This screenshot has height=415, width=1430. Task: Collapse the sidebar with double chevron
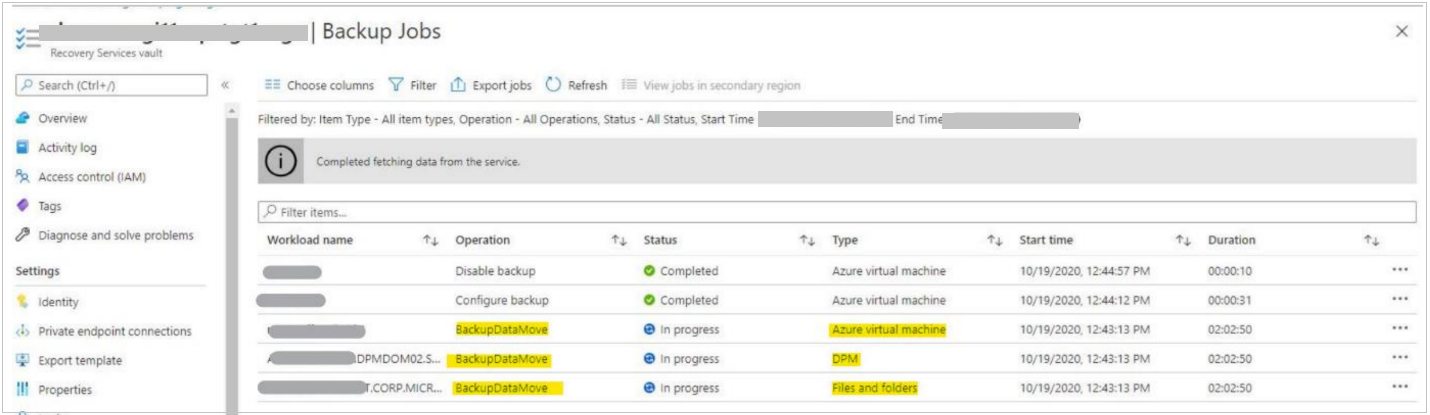(224, 86)
